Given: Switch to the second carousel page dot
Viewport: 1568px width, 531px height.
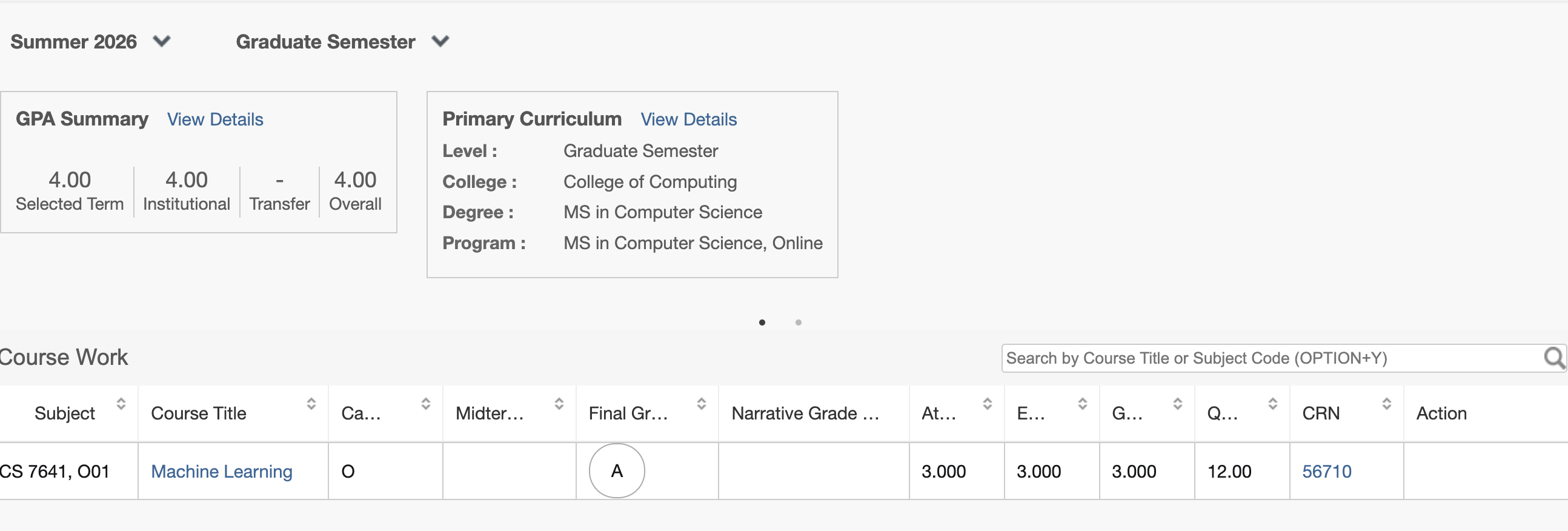Looking at the screenshot, I should tap(798, 322).
